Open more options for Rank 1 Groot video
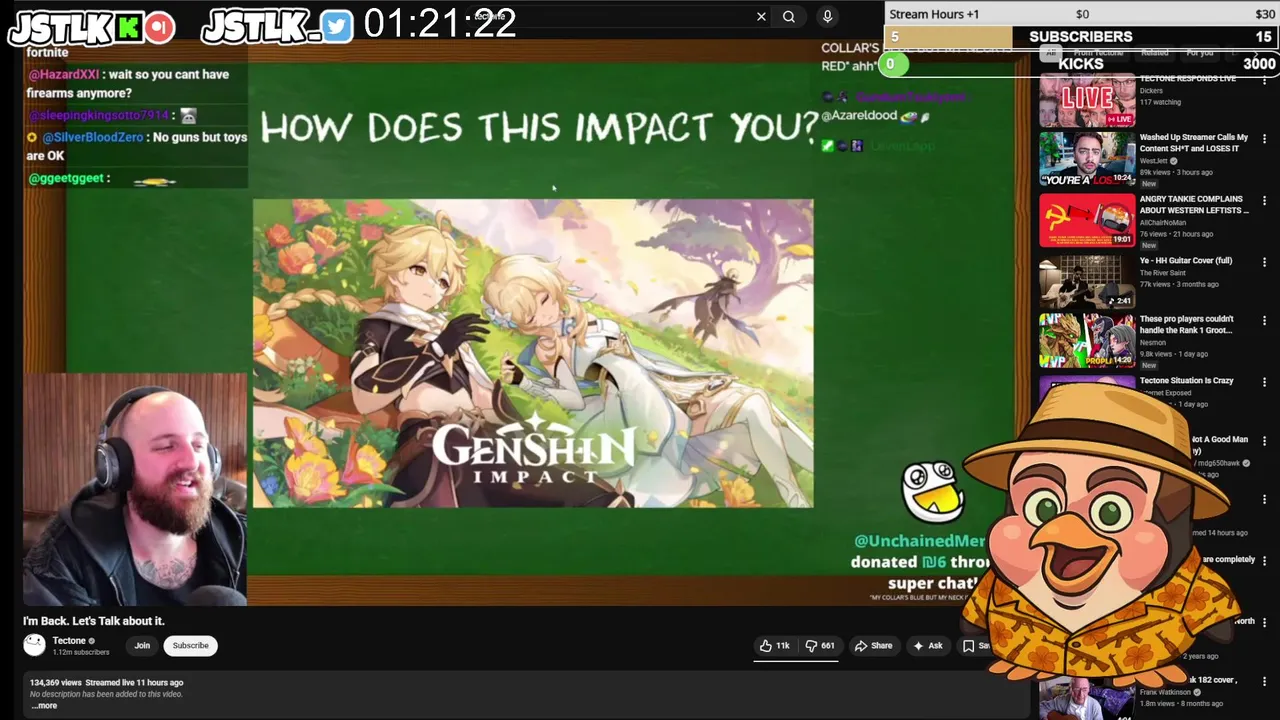Screen dimensions: 1280x720 tap(1264, 321)
